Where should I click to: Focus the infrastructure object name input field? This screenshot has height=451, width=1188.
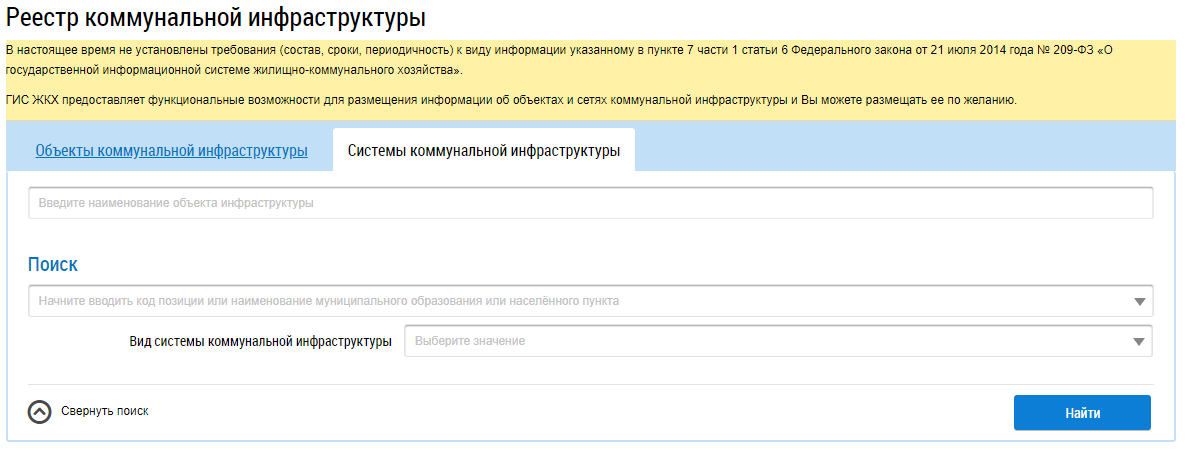pyautogui.click(x=590, y=203)
